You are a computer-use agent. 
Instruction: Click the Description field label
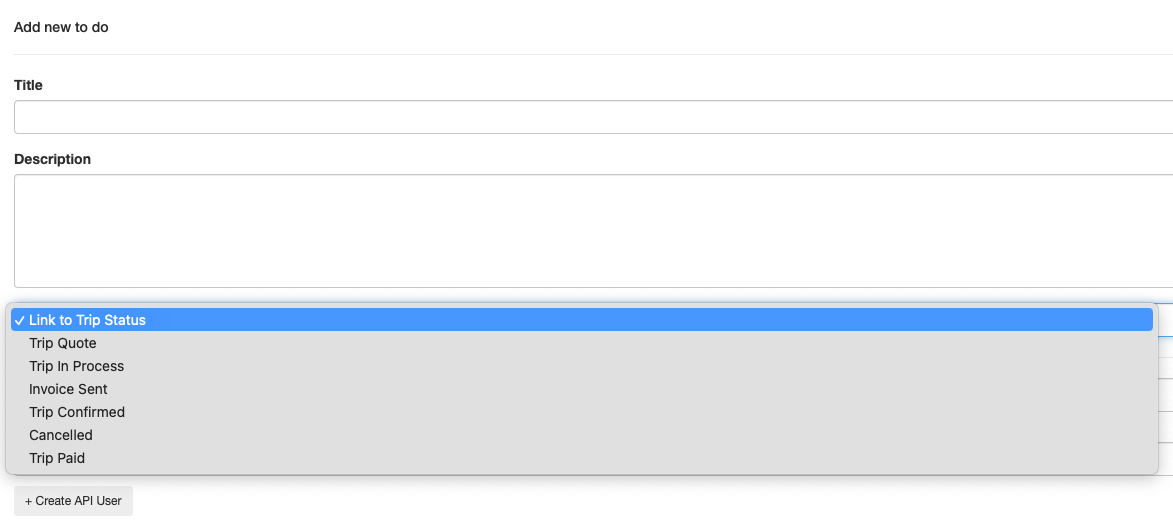[52, 159]
